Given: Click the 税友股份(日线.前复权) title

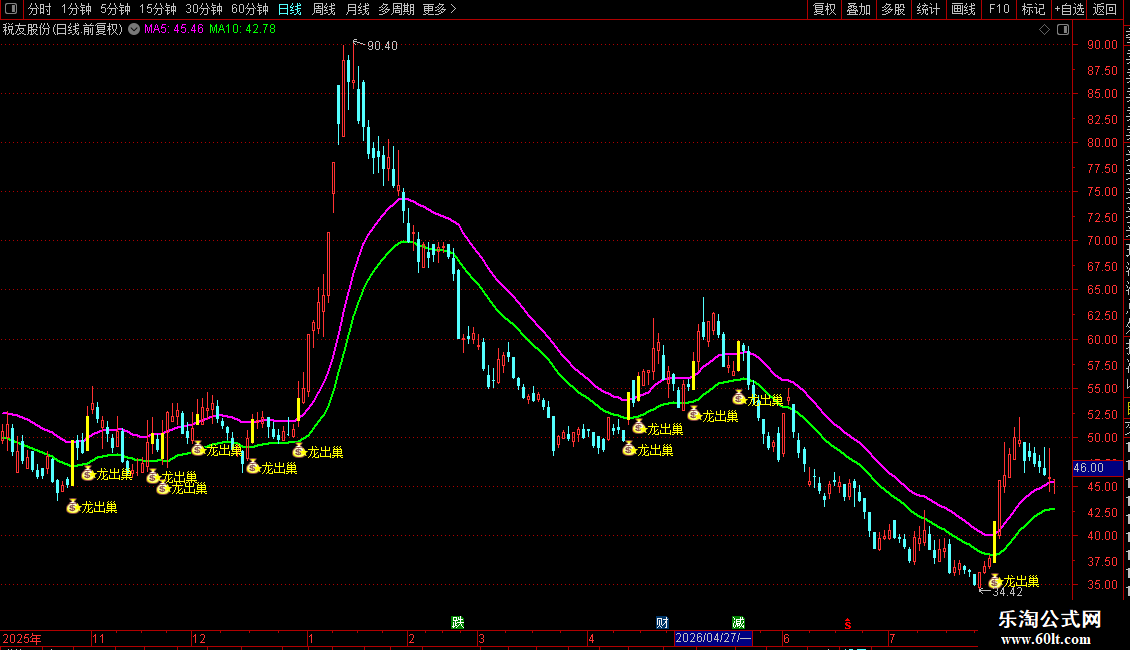Looking at the screenshot, I should pos(63,29).
